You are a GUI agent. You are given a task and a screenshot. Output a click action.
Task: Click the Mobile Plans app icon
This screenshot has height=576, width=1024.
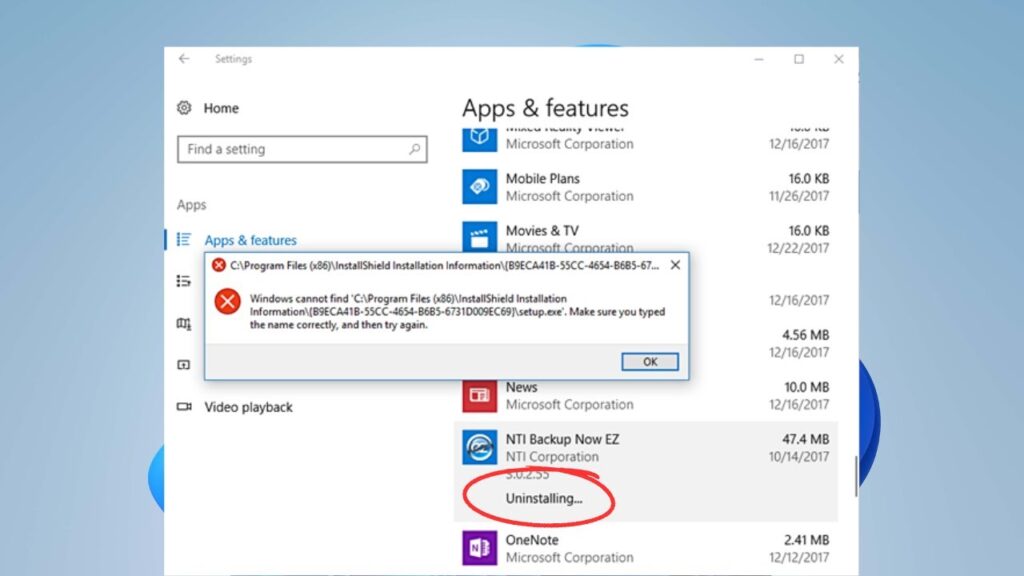[x=480, y=187]
